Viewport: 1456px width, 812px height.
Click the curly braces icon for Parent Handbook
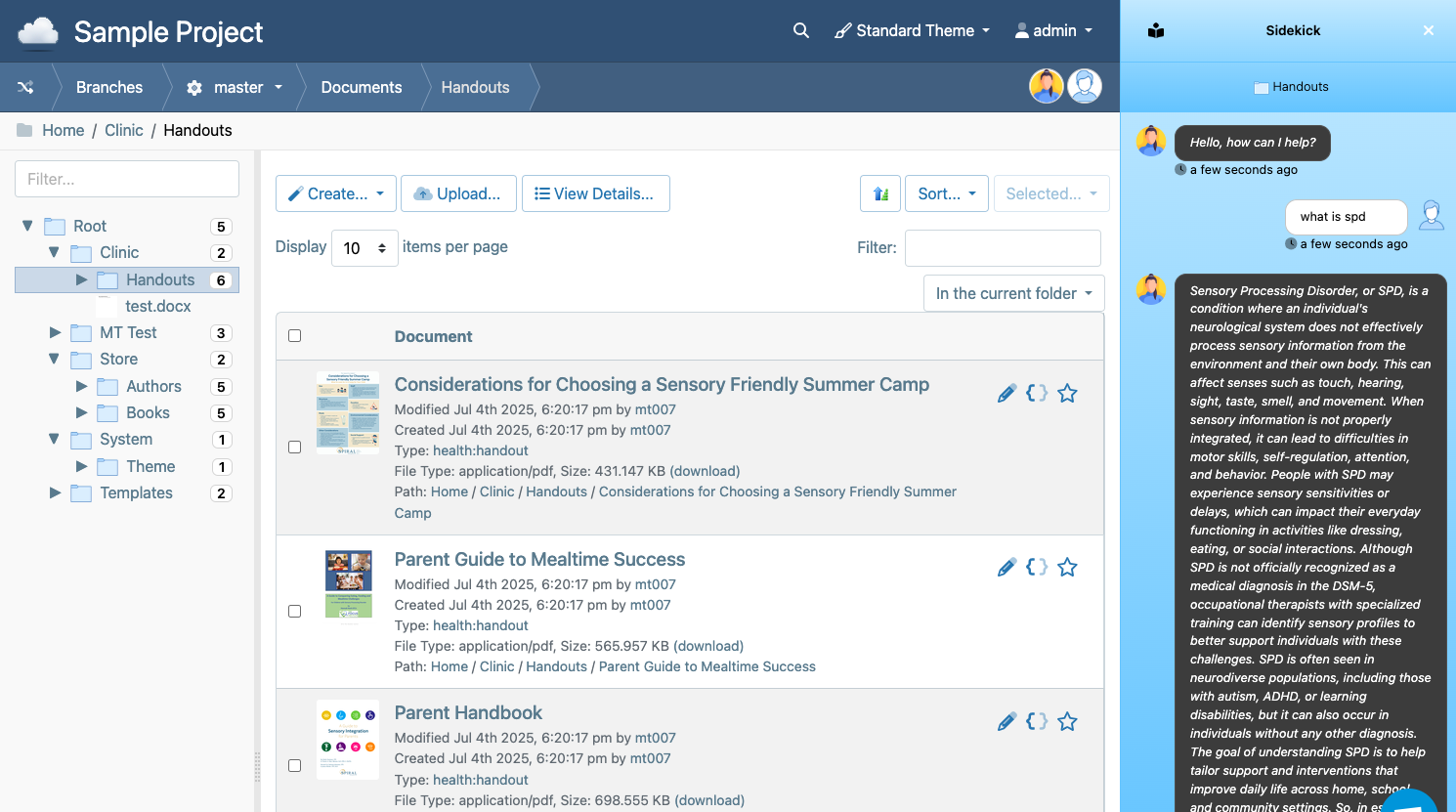coord(1037,721)
